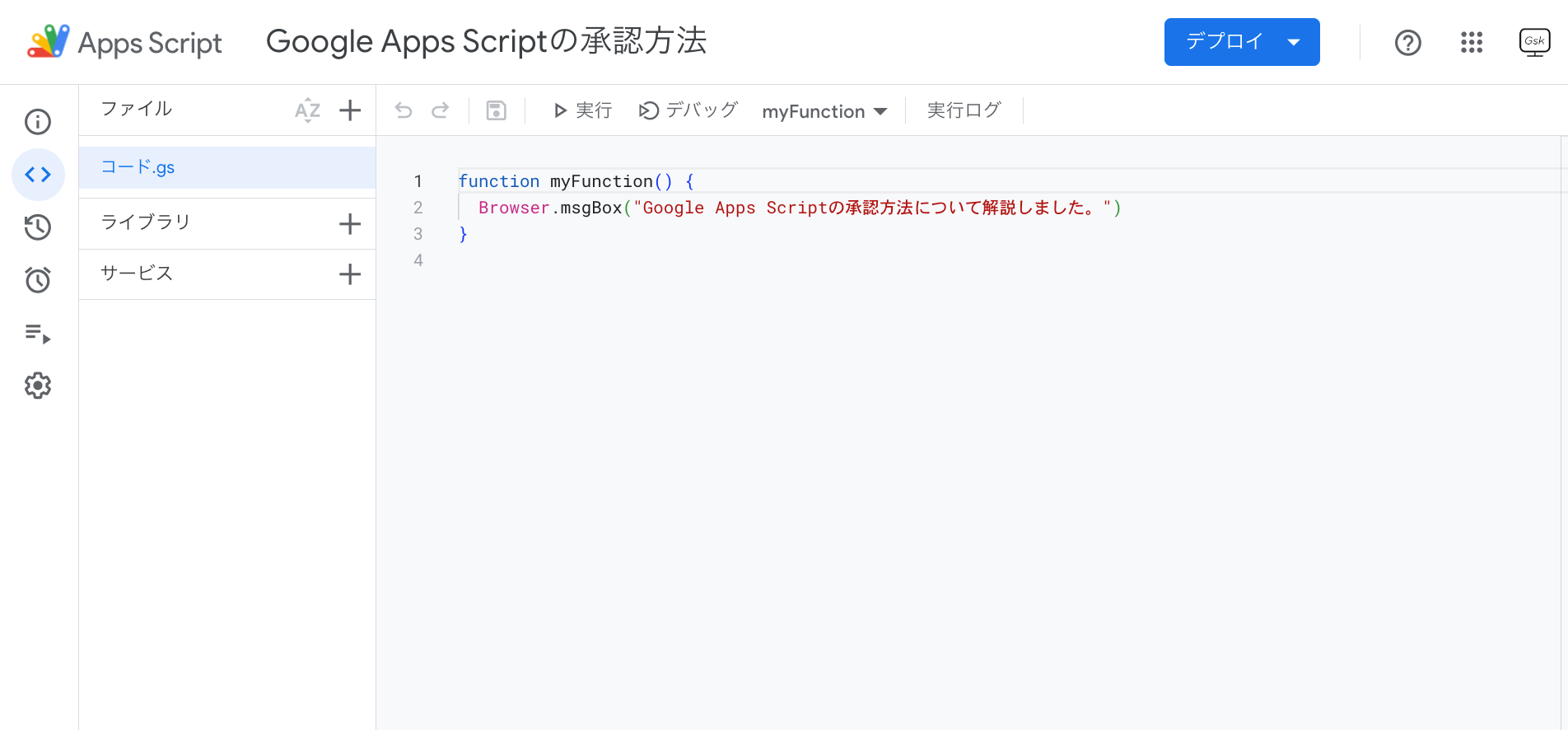Click the ライブラリ section label

[x=145, y=222]
